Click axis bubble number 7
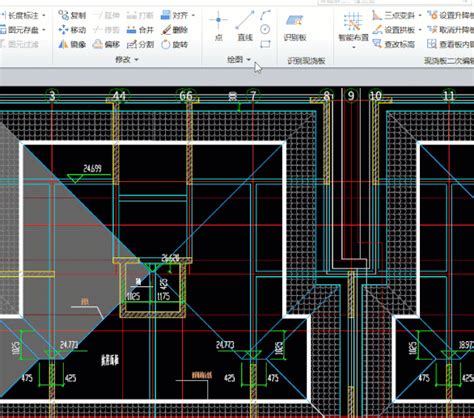Viewport: 474px width, 418px height. point(253,96)
